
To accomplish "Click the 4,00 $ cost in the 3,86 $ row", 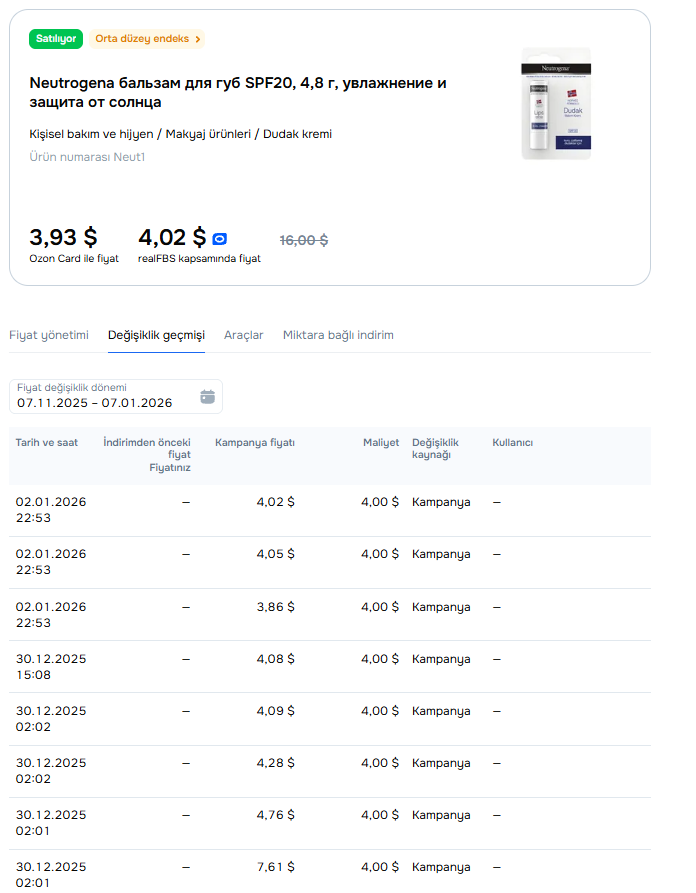I will point(380,607).
